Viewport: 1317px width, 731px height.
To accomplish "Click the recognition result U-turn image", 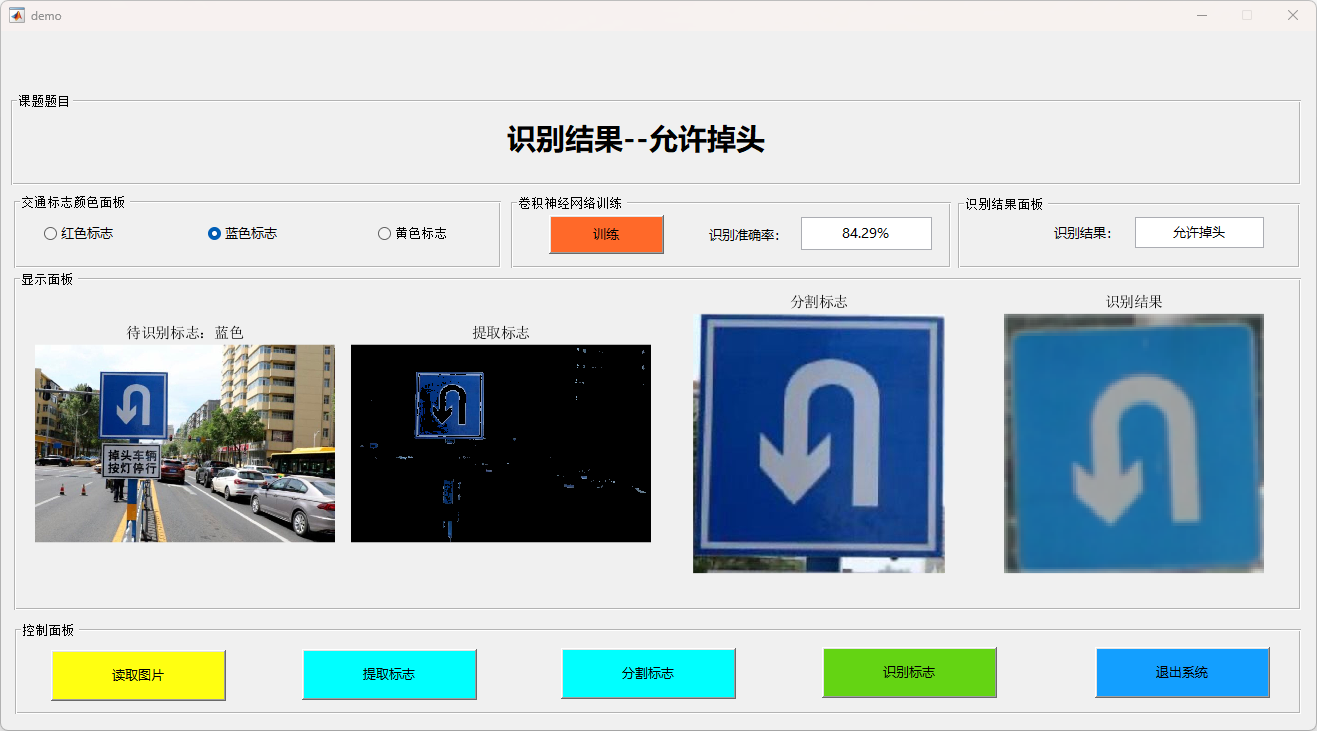I will click(x=1133, y=443).
